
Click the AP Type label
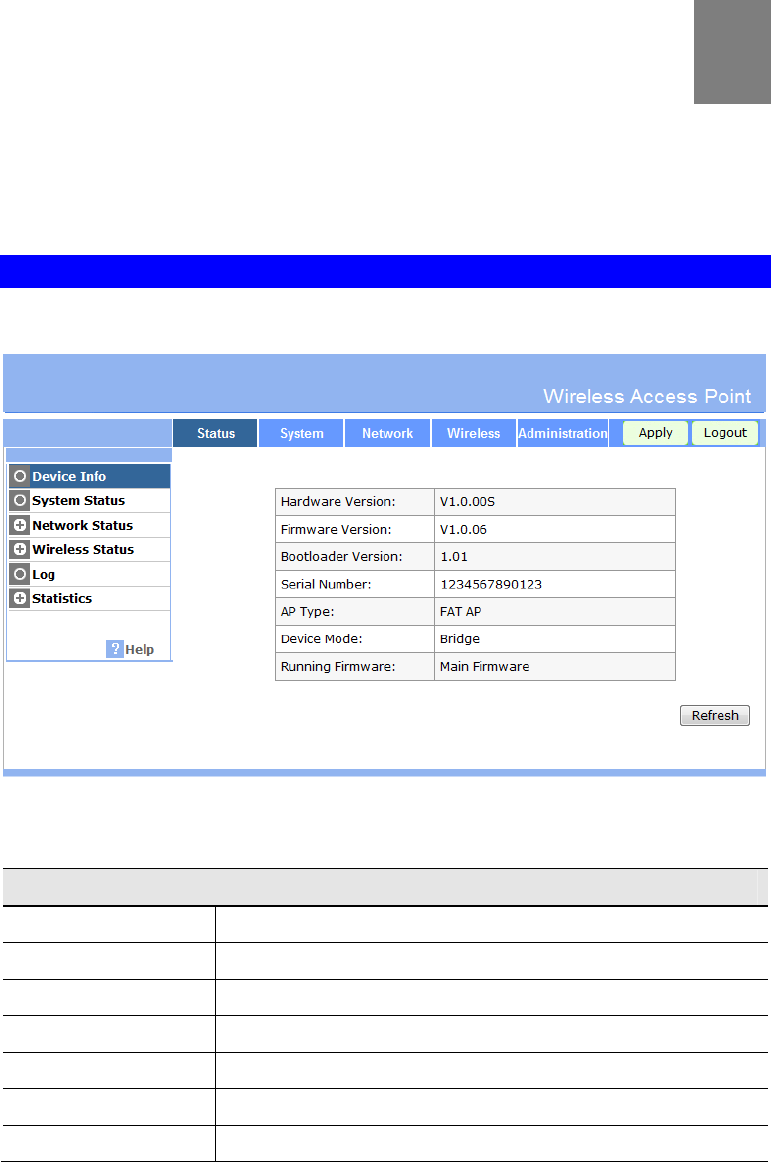click(308, 612)
